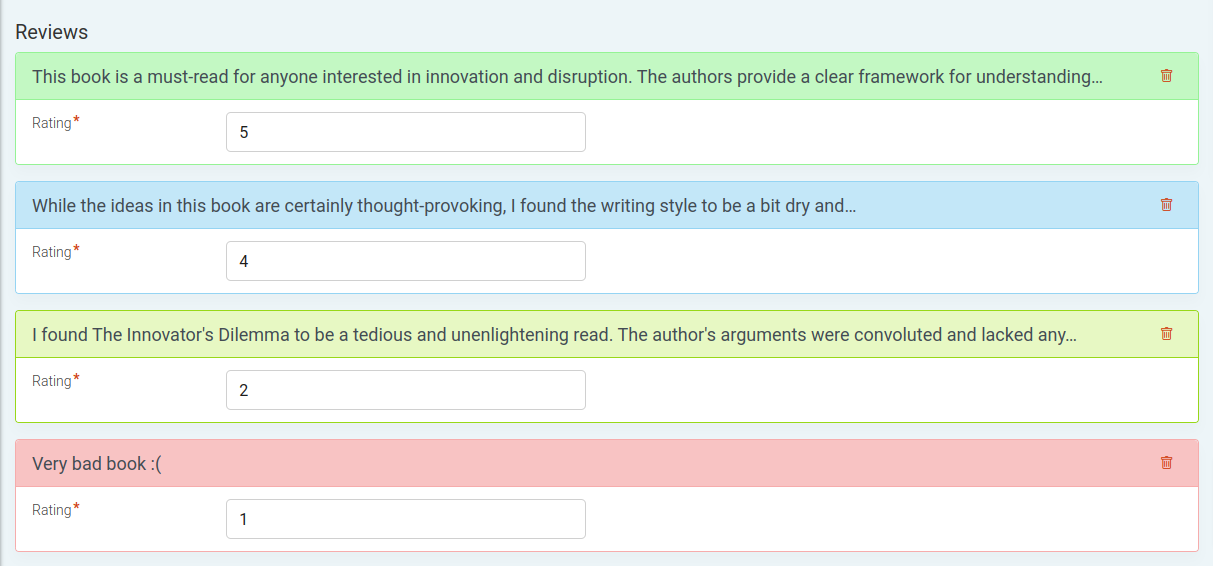Delete the 'must-read for anyone' review
This screenshot has width=1213, height=566.
point(1166,76)
